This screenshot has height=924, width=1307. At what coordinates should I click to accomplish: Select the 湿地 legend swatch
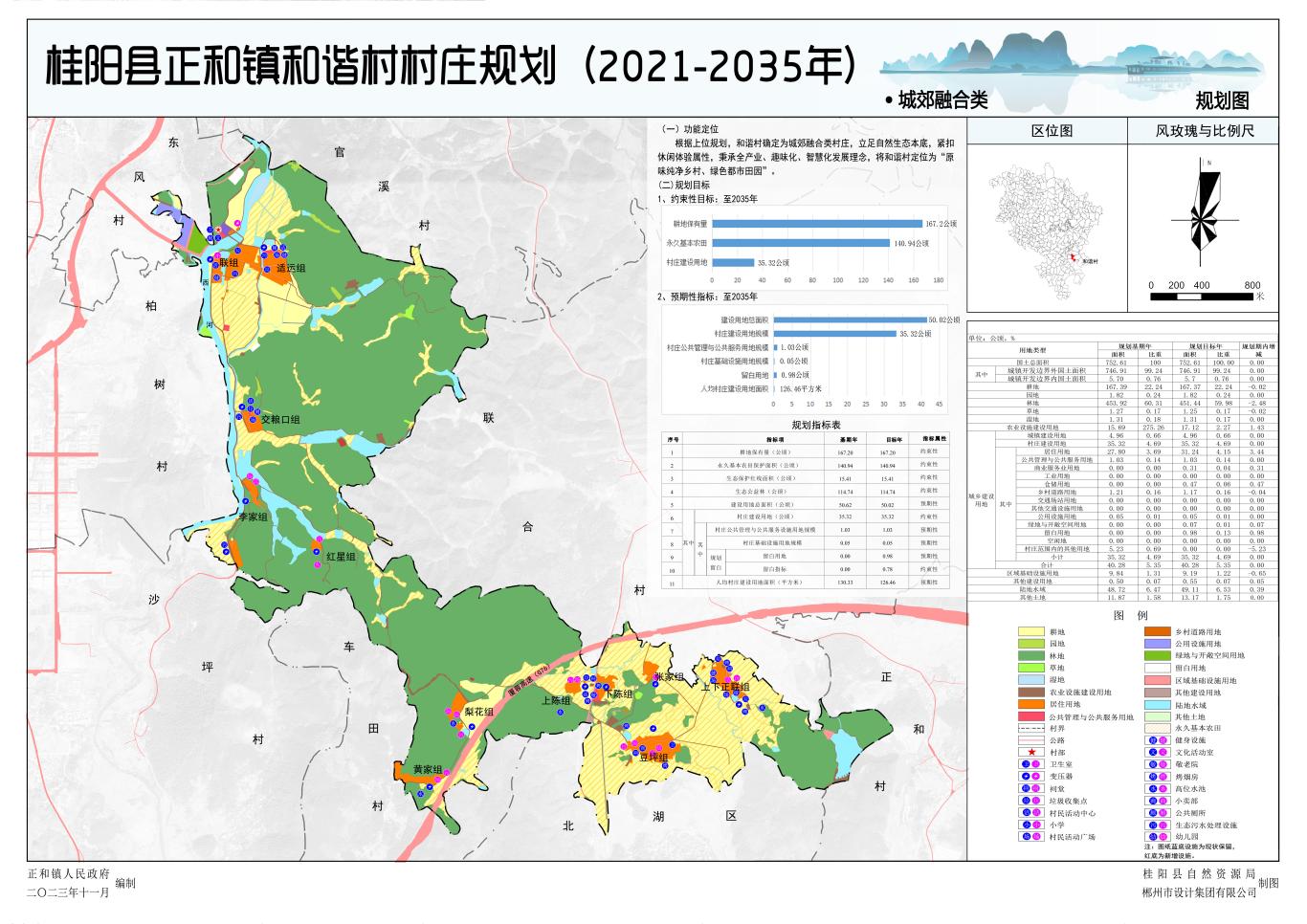[1030, 680]
